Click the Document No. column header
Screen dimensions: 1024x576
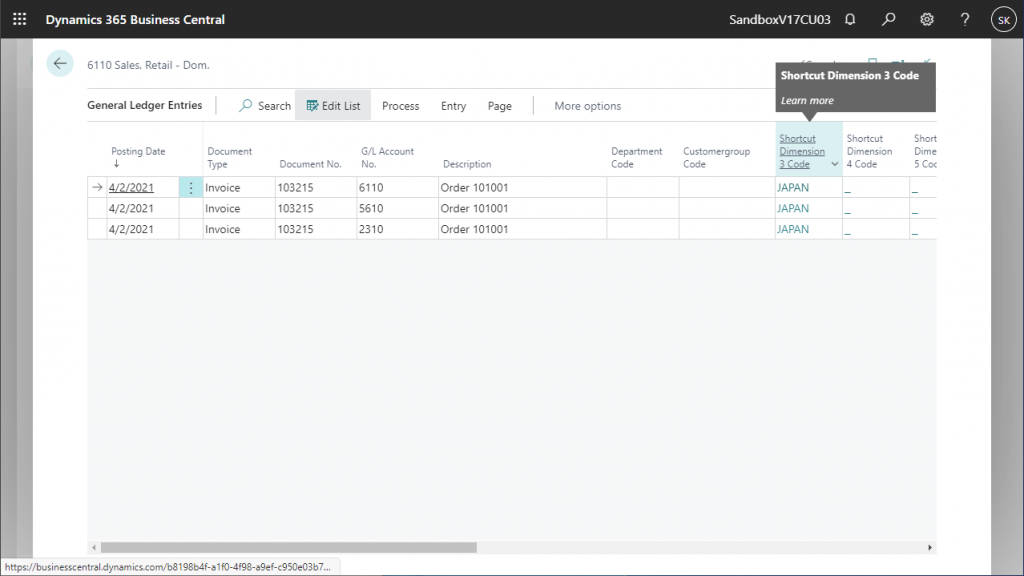coord(310,164)
